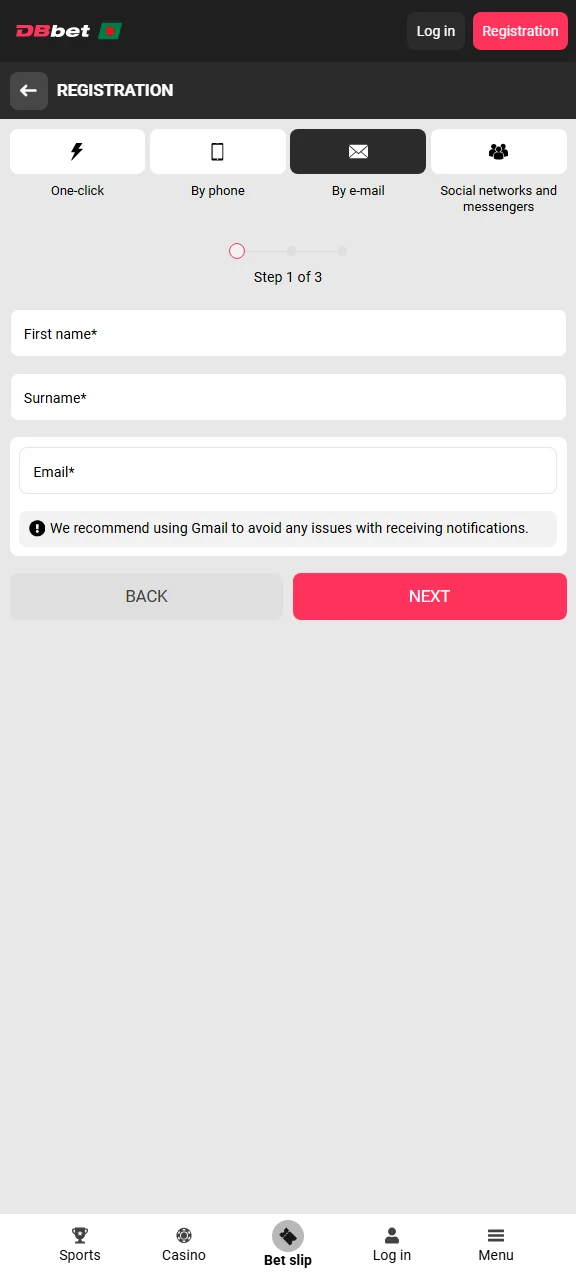Tap the Log in person icon
Viewport: 576px width, 1280px height.
click(392, 1234)
